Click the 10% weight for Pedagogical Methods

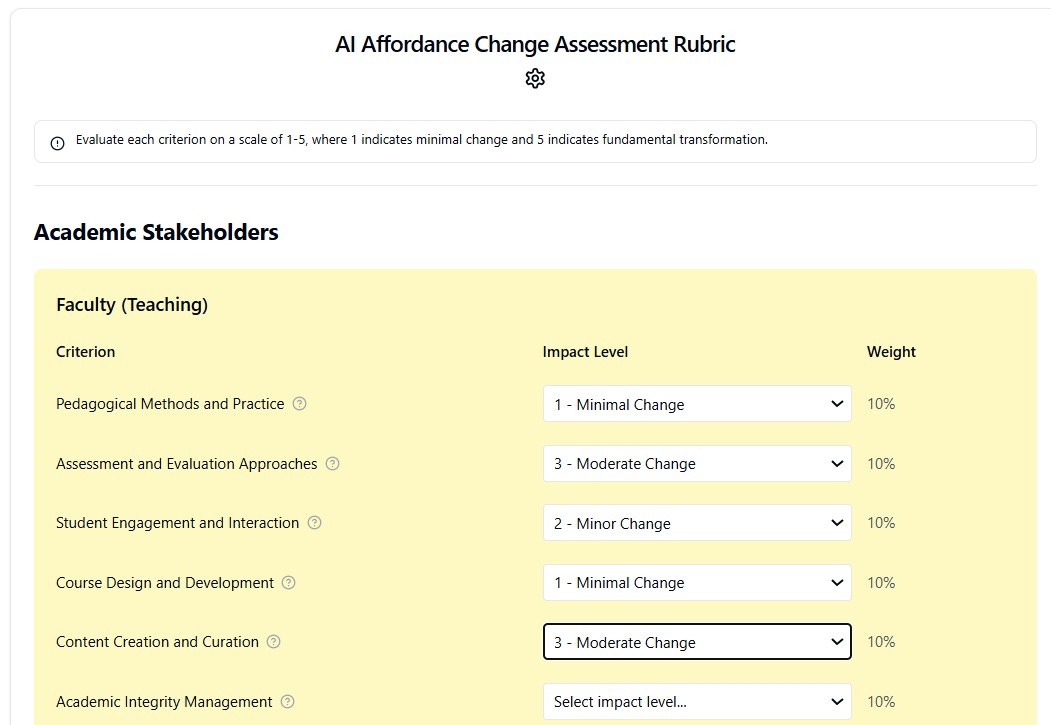click(x=881, y=403)
